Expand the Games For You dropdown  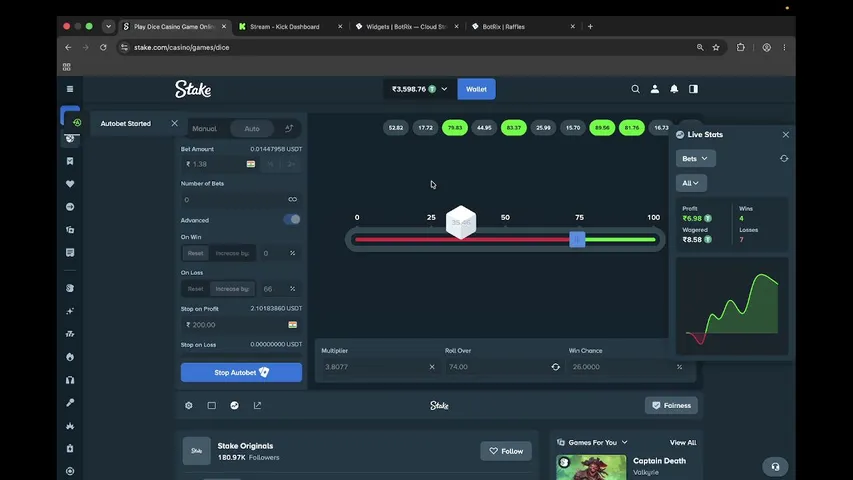coord(625,442)
